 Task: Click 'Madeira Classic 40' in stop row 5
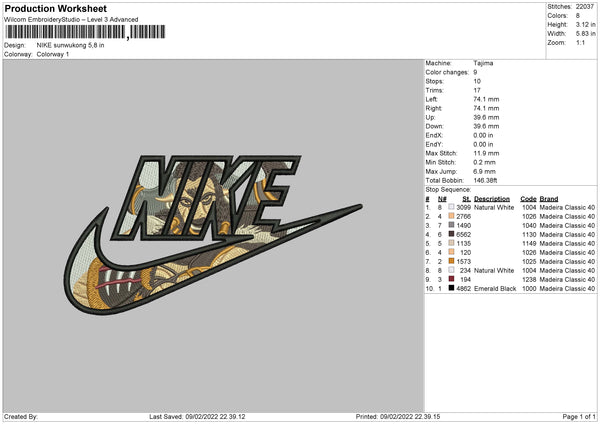tap(567, 243)
